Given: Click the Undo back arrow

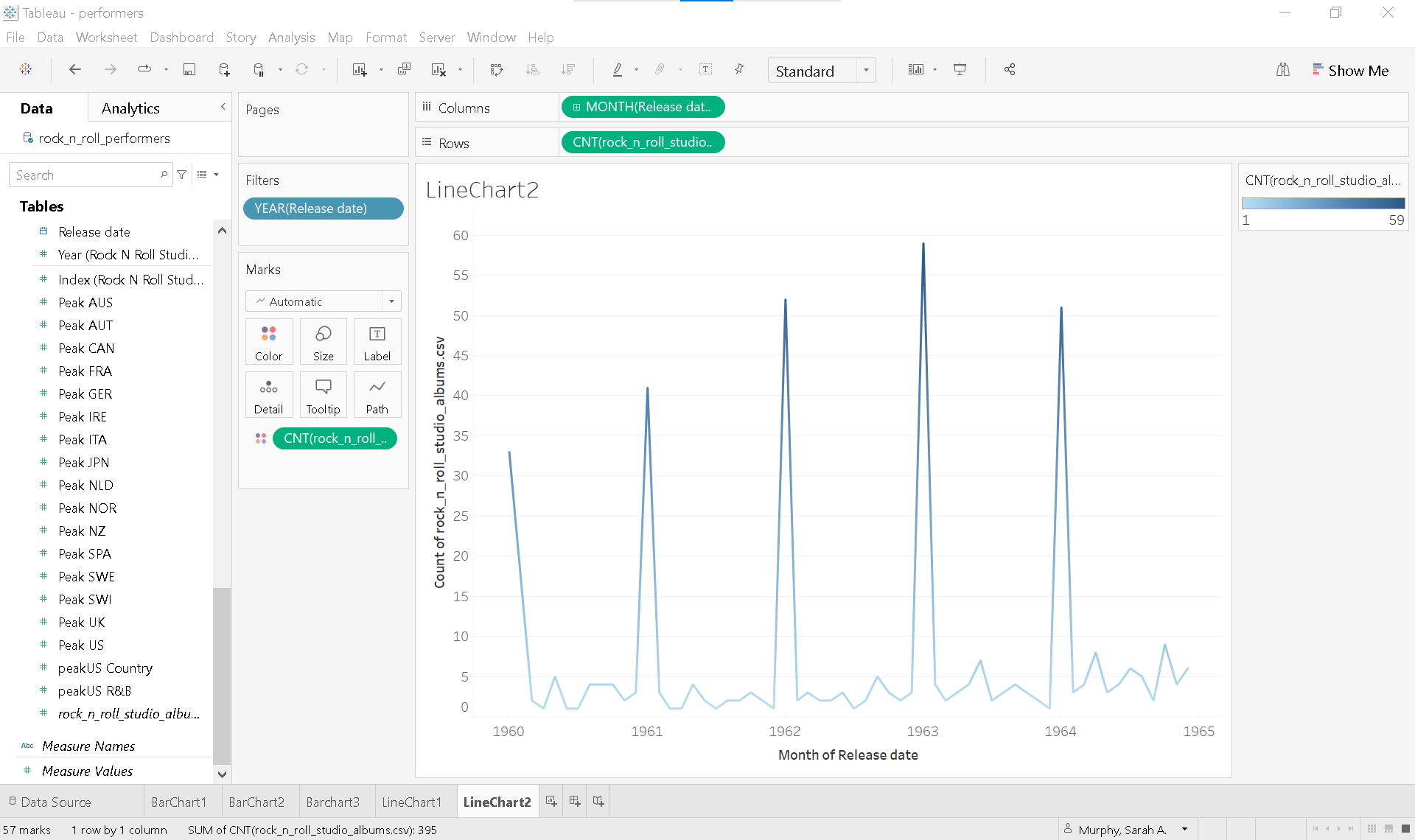Looking at the screenshot, I should click(74, 69).
